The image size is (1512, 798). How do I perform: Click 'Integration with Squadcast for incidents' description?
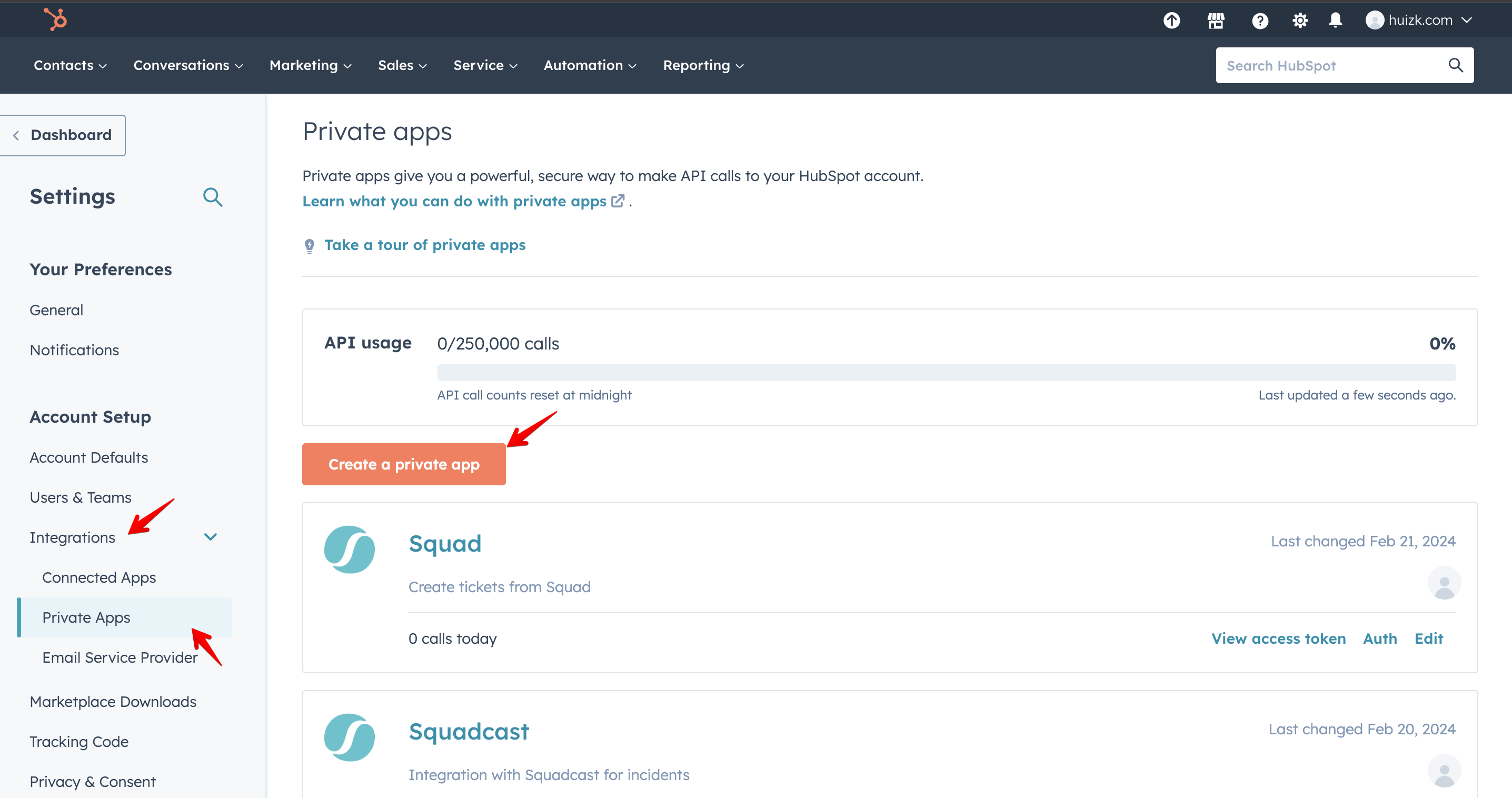[x=549, y=774]
